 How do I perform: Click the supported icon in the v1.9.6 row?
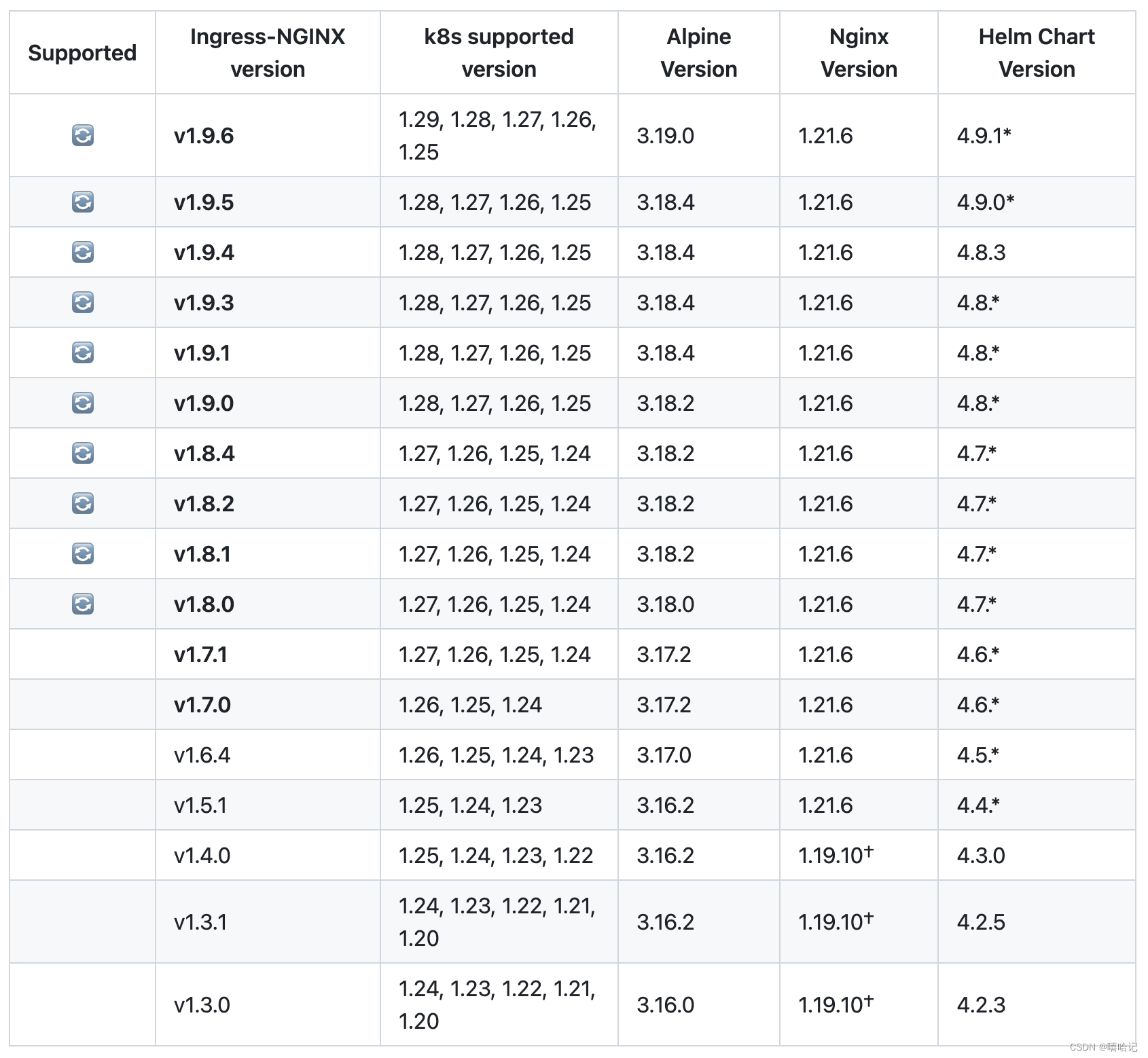pyautogui.click(x=83, y=135)
